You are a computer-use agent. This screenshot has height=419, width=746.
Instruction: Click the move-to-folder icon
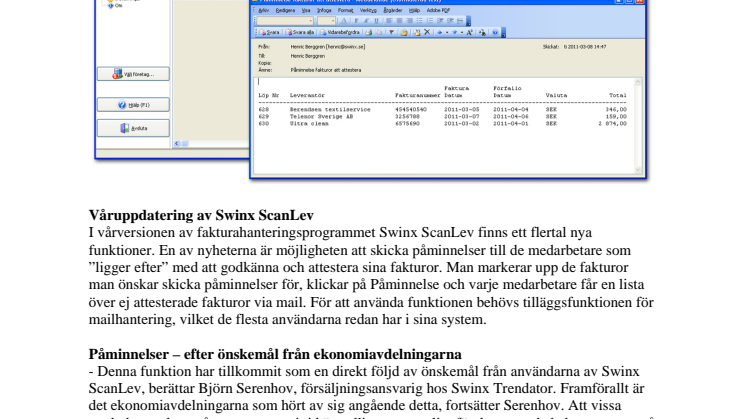(x=404, y=32)
